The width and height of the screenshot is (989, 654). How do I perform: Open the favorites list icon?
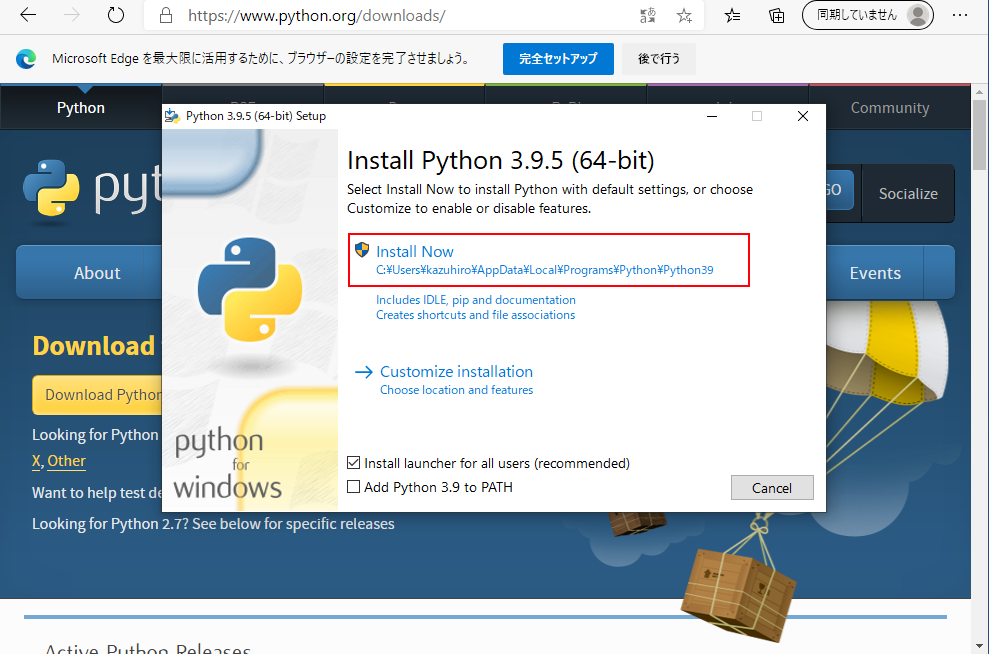733,16
